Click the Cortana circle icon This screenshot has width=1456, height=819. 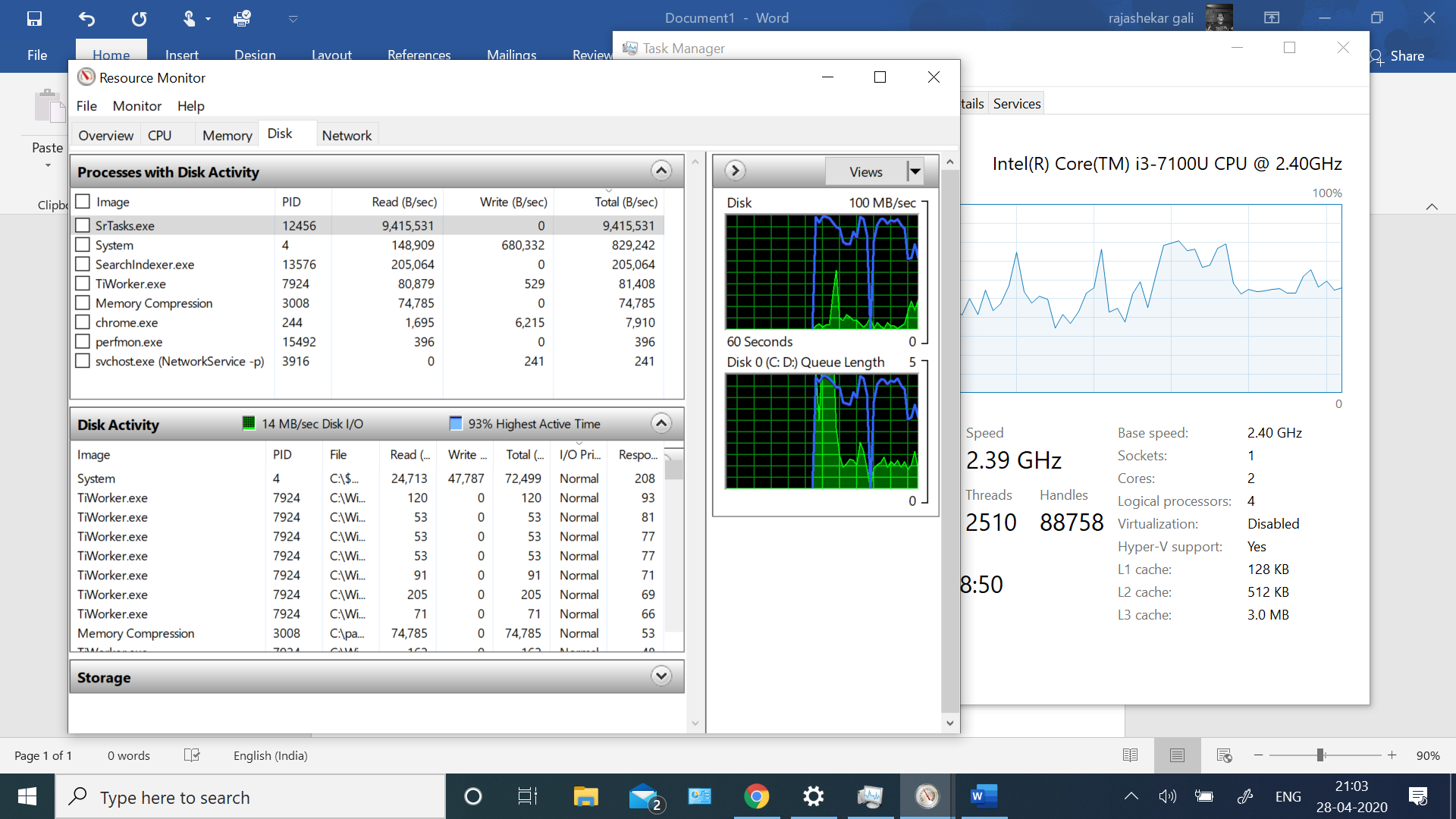pos(472,796)
